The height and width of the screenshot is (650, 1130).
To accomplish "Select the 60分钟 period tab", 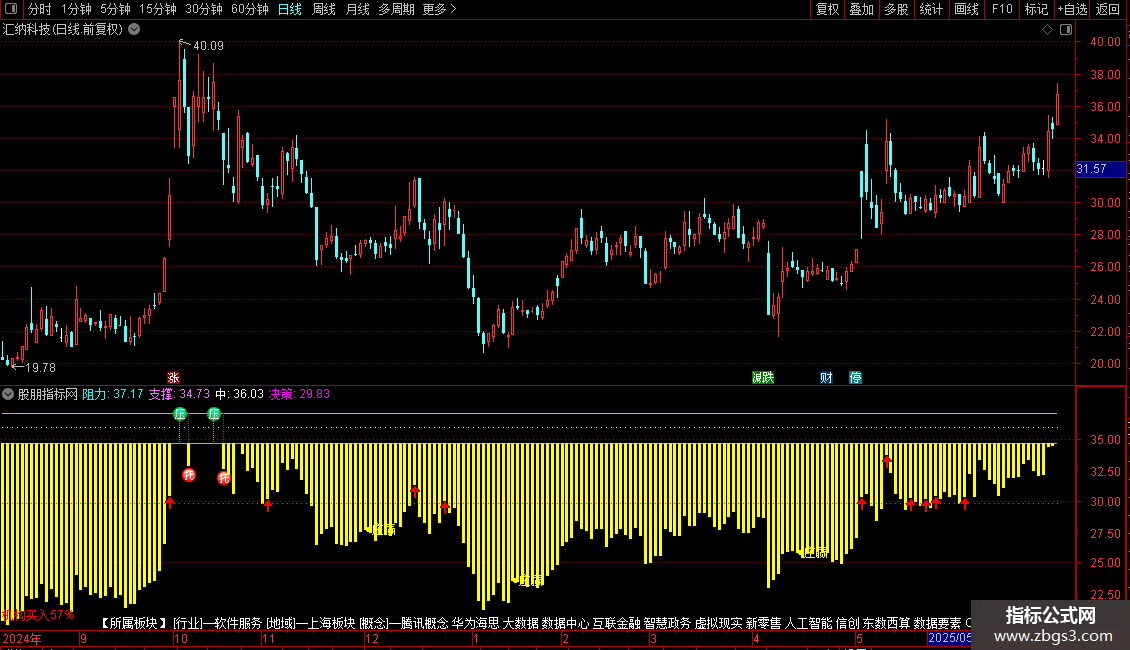I will tap(250, 9).
